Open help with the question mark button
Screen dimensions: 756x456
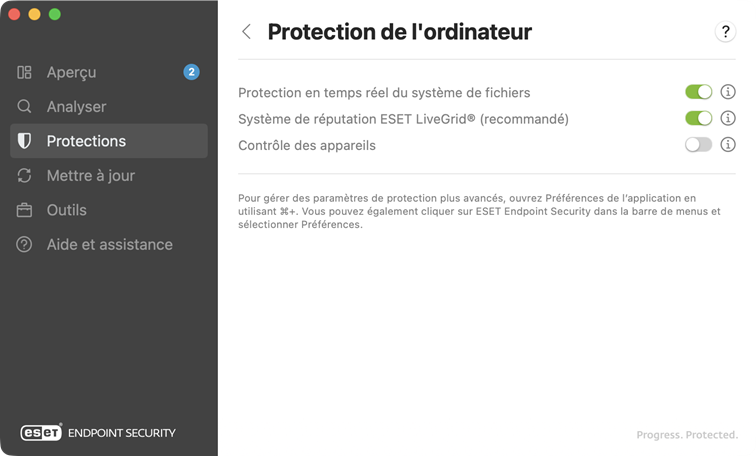pos(725,32)
